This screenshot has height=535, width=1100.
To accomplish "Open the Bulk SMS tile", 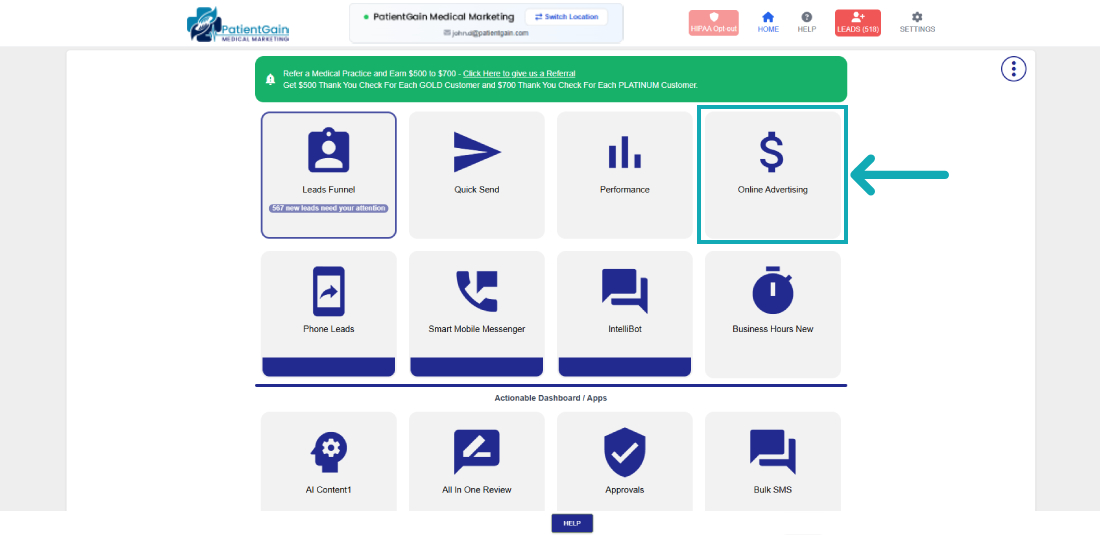I will 772,461.
